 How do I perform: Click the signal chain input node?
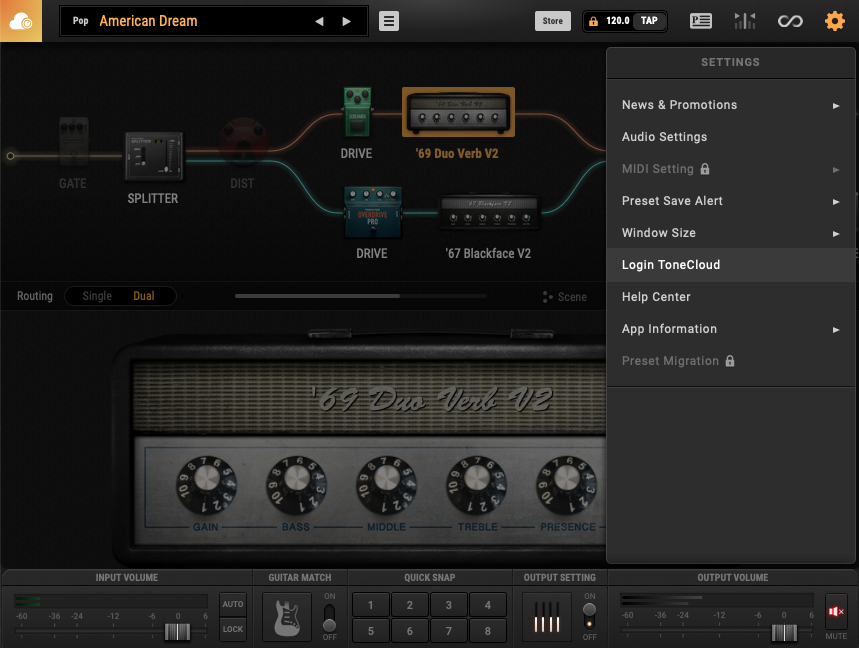[10, 156]
